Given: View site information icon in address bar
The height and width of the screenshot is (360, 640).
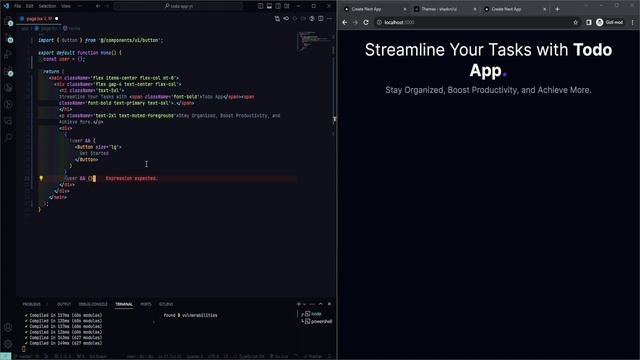Looking at the screenshot, I should pos(379,22).
